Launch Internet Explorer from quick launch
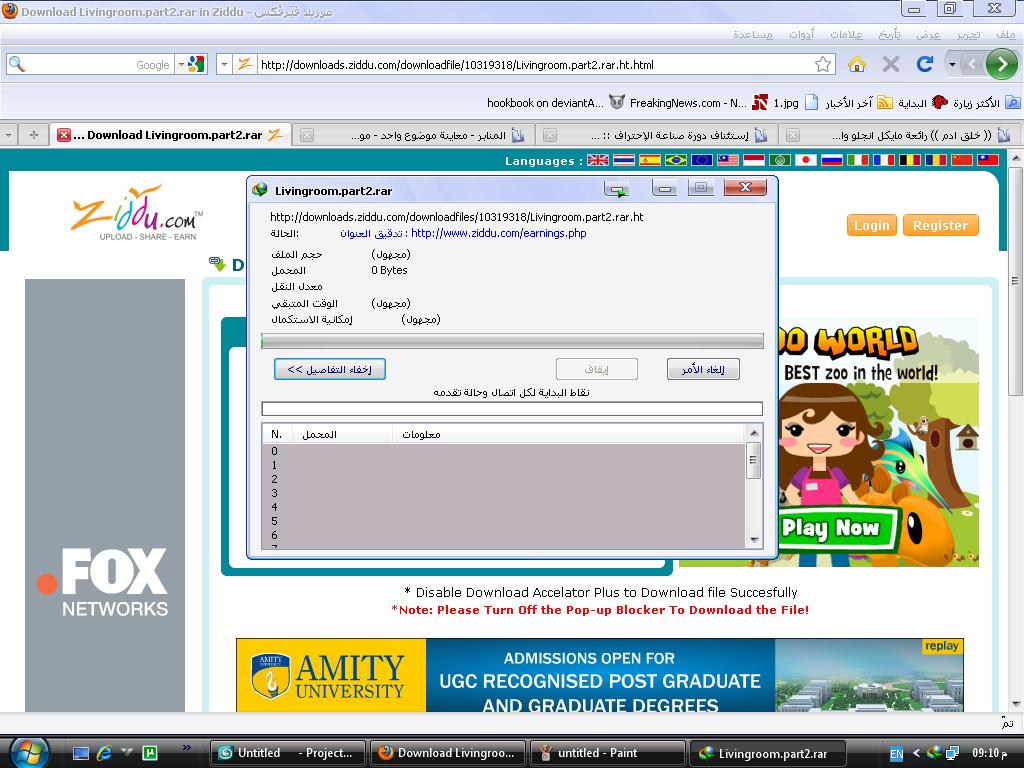 pyautogui.click(x=104, y=753)
